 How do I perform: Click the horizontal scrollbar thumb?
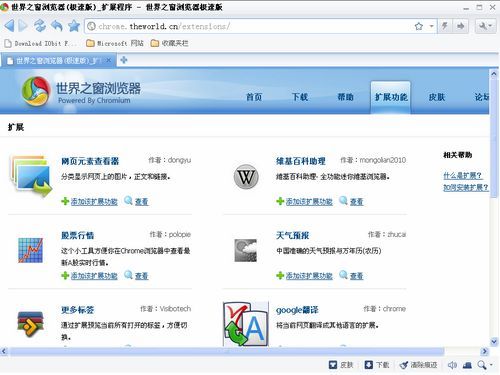227,351
